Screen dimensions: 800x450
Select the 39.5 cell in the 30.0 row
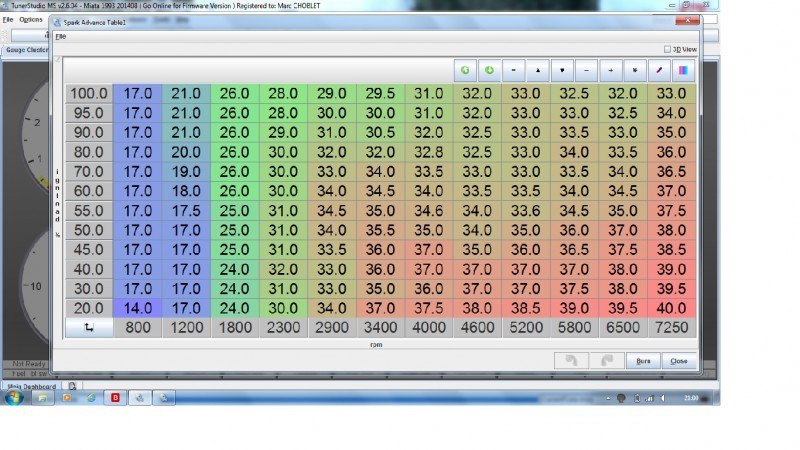coord(671,289)
